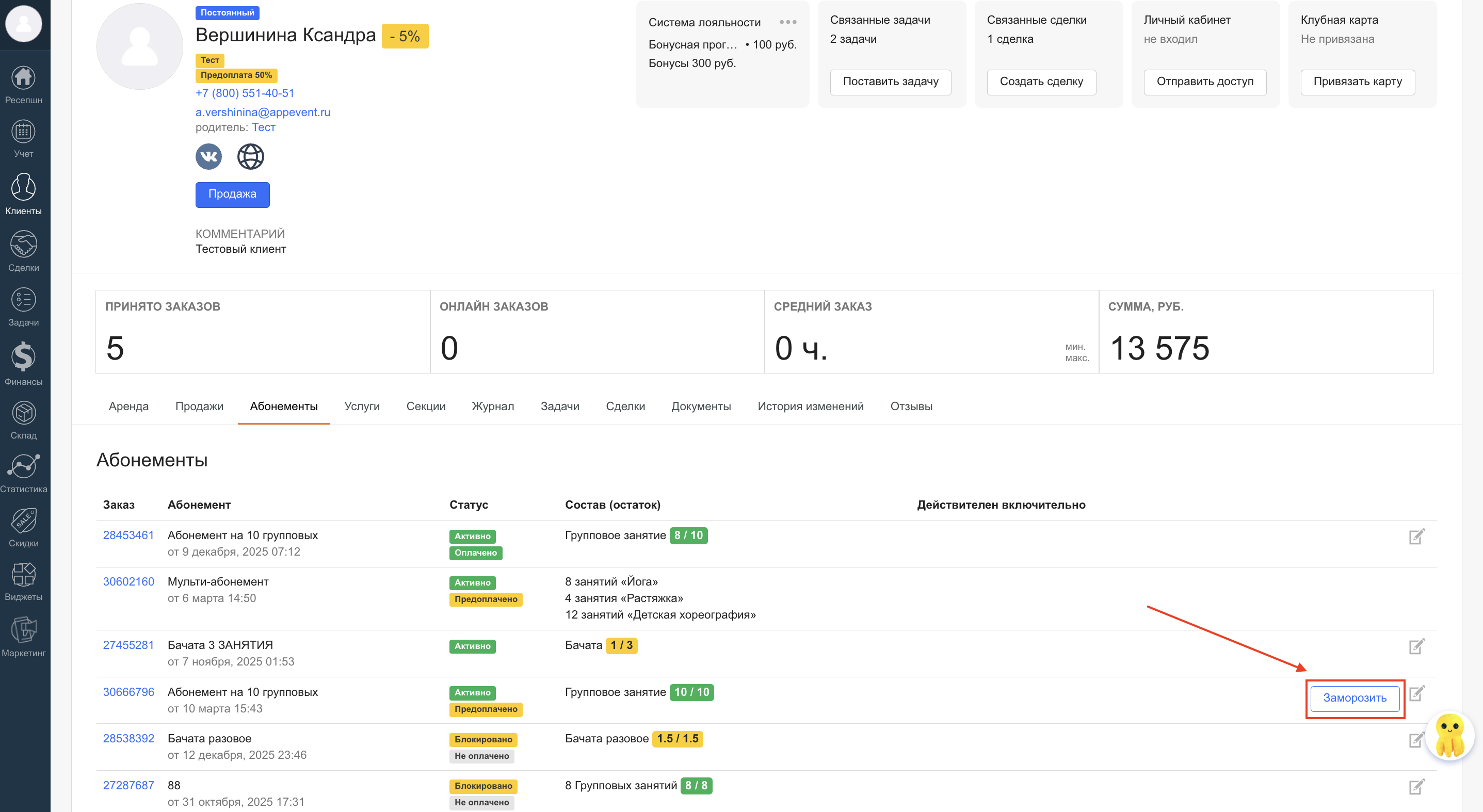Screen dimensions: 1483x812
Task: Edit subscription order 28453461 pencil icon
Action: [1416, 537]
